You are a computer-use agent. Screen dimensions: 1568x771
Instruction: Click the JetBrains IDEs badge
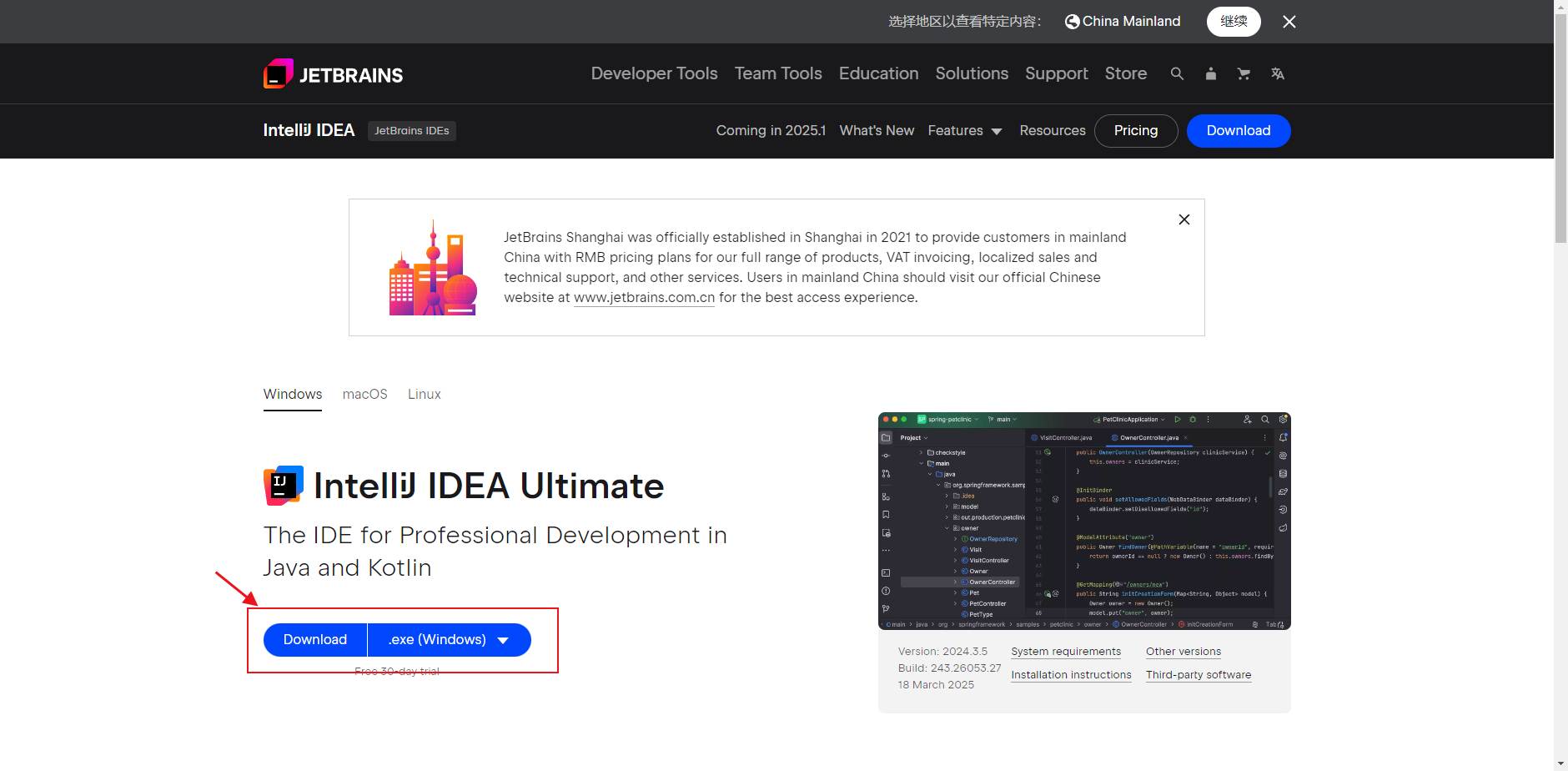[x=412, y=131]
